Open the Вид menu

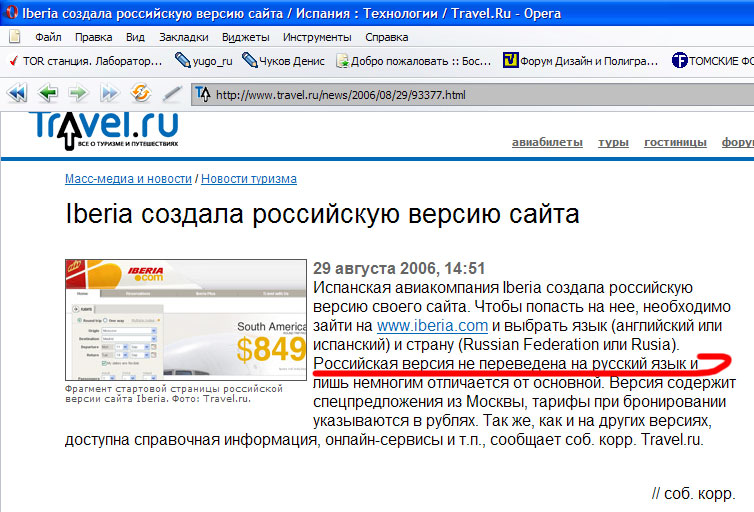point(135,37)
